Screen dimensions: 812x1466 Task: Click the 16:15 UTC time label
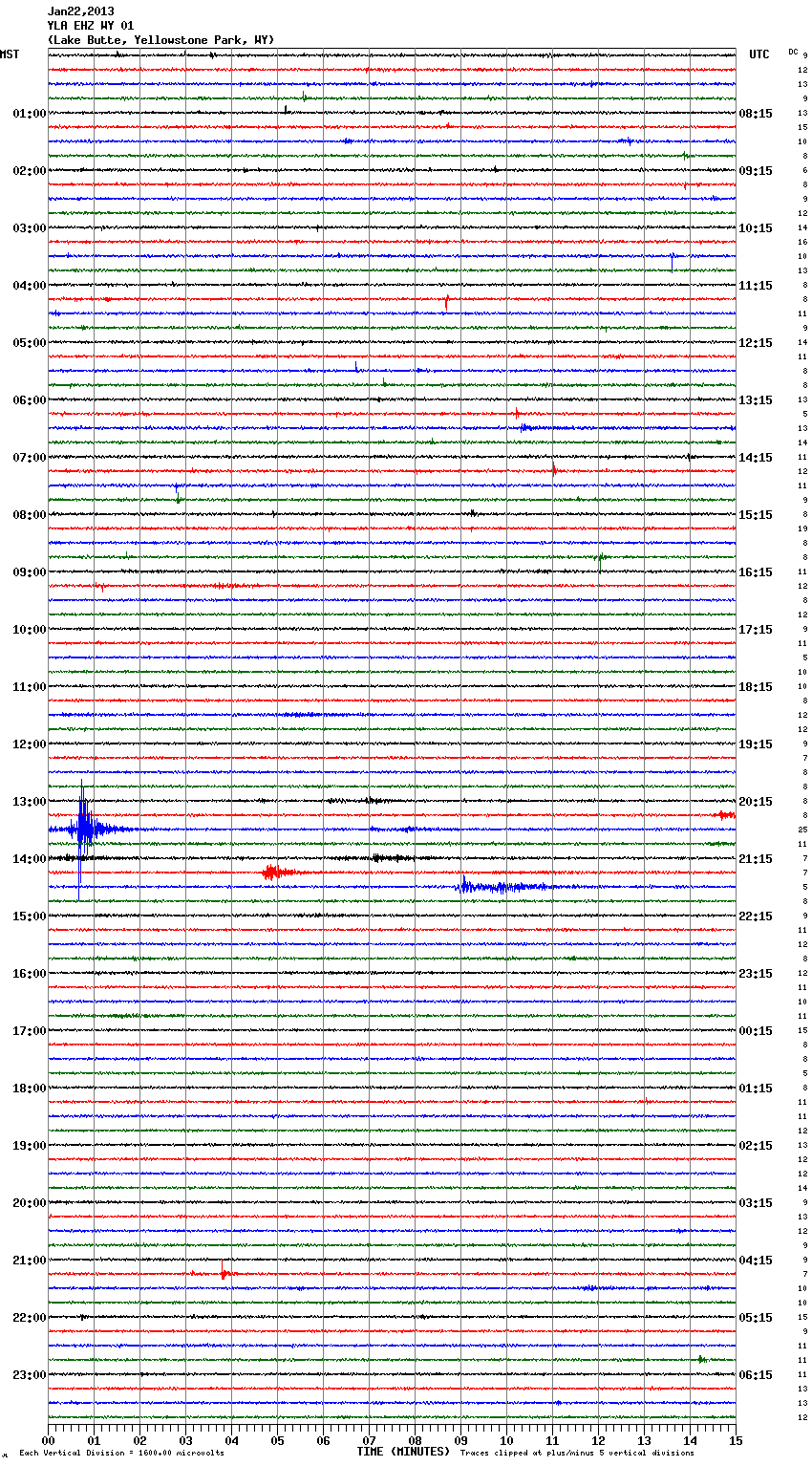[x=756, y=572]
